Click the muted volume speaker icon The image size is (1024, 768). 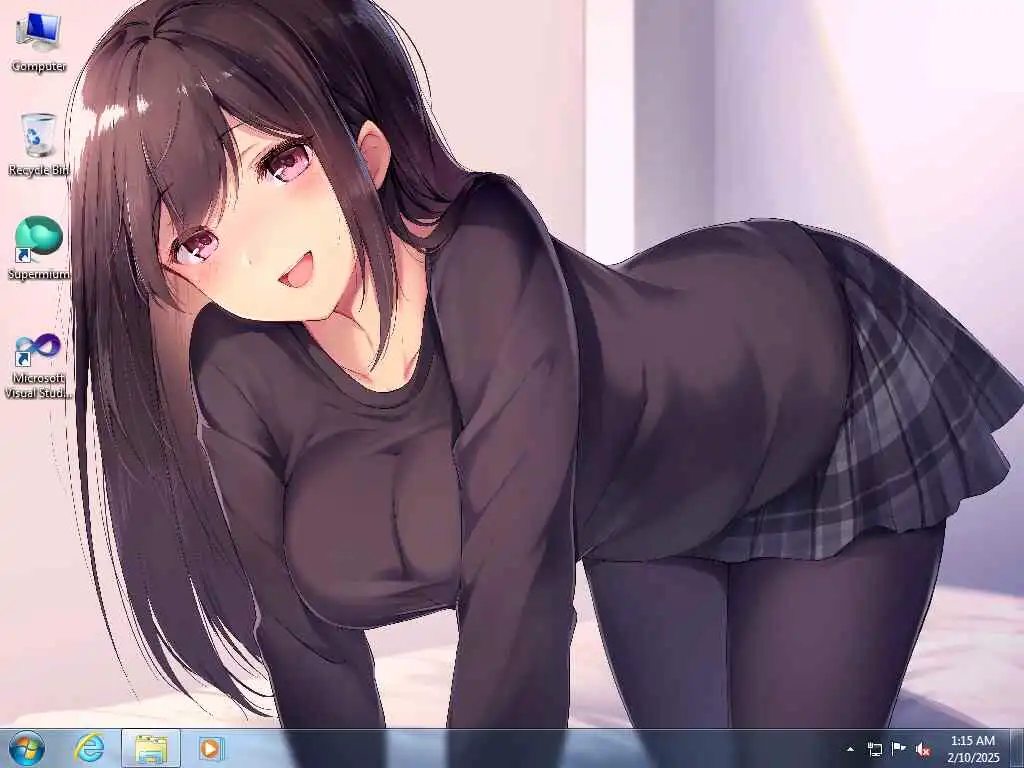[x=923, y=749]
